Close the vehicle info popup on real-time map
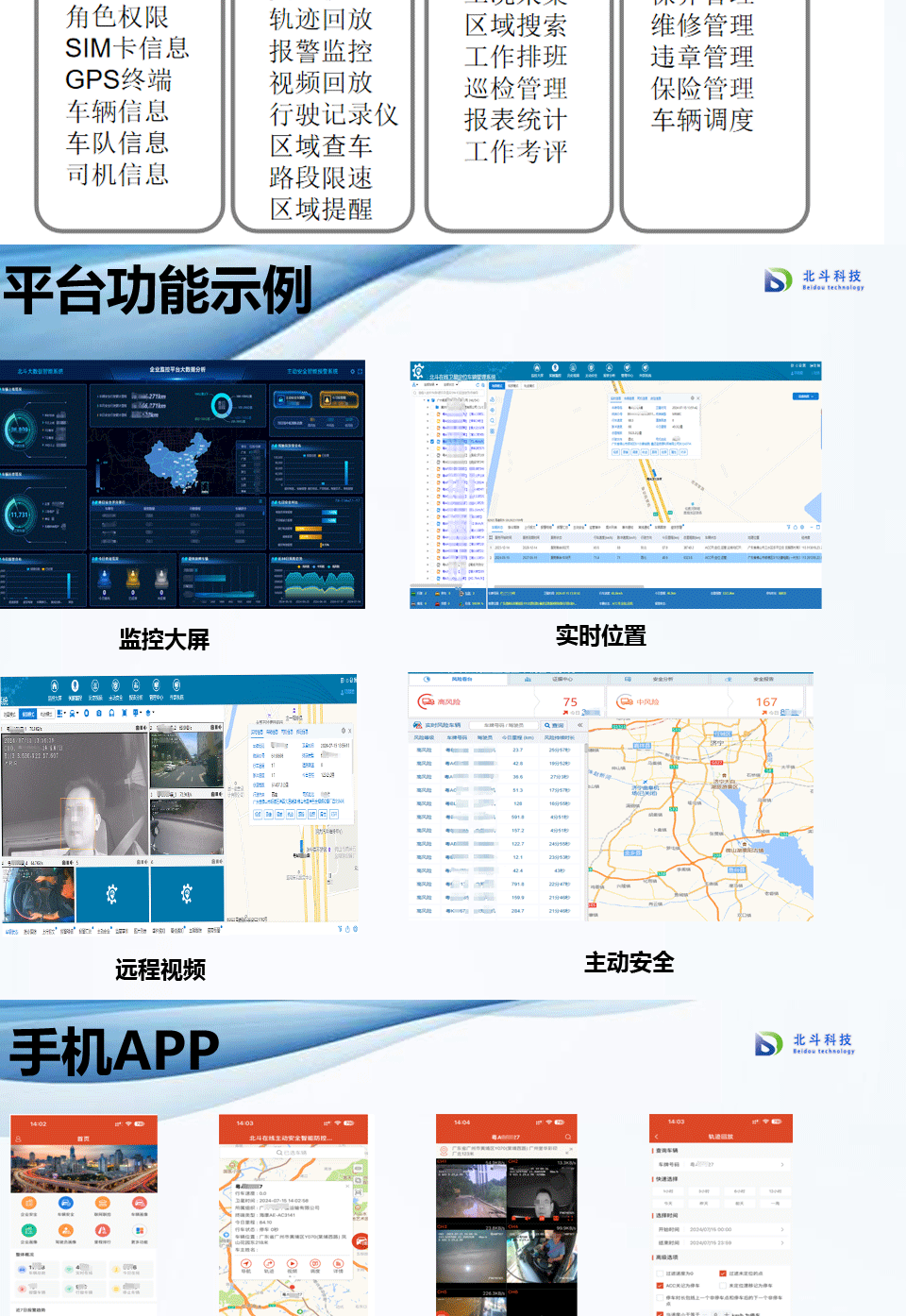906x1316 pixels. click(696, 397)
